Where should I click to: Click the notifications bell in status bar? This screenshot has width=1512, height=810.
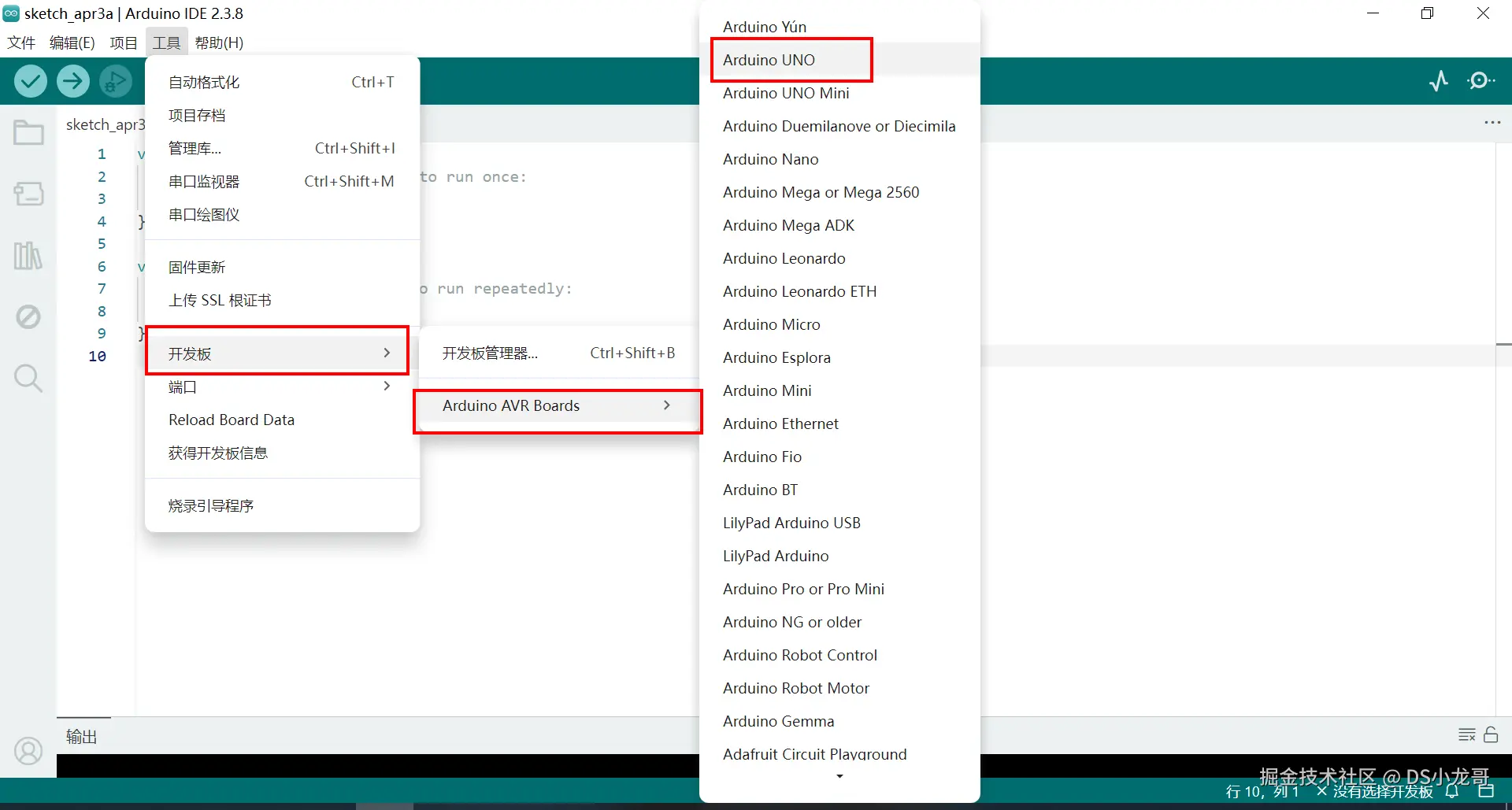(x=1452, y=791)
